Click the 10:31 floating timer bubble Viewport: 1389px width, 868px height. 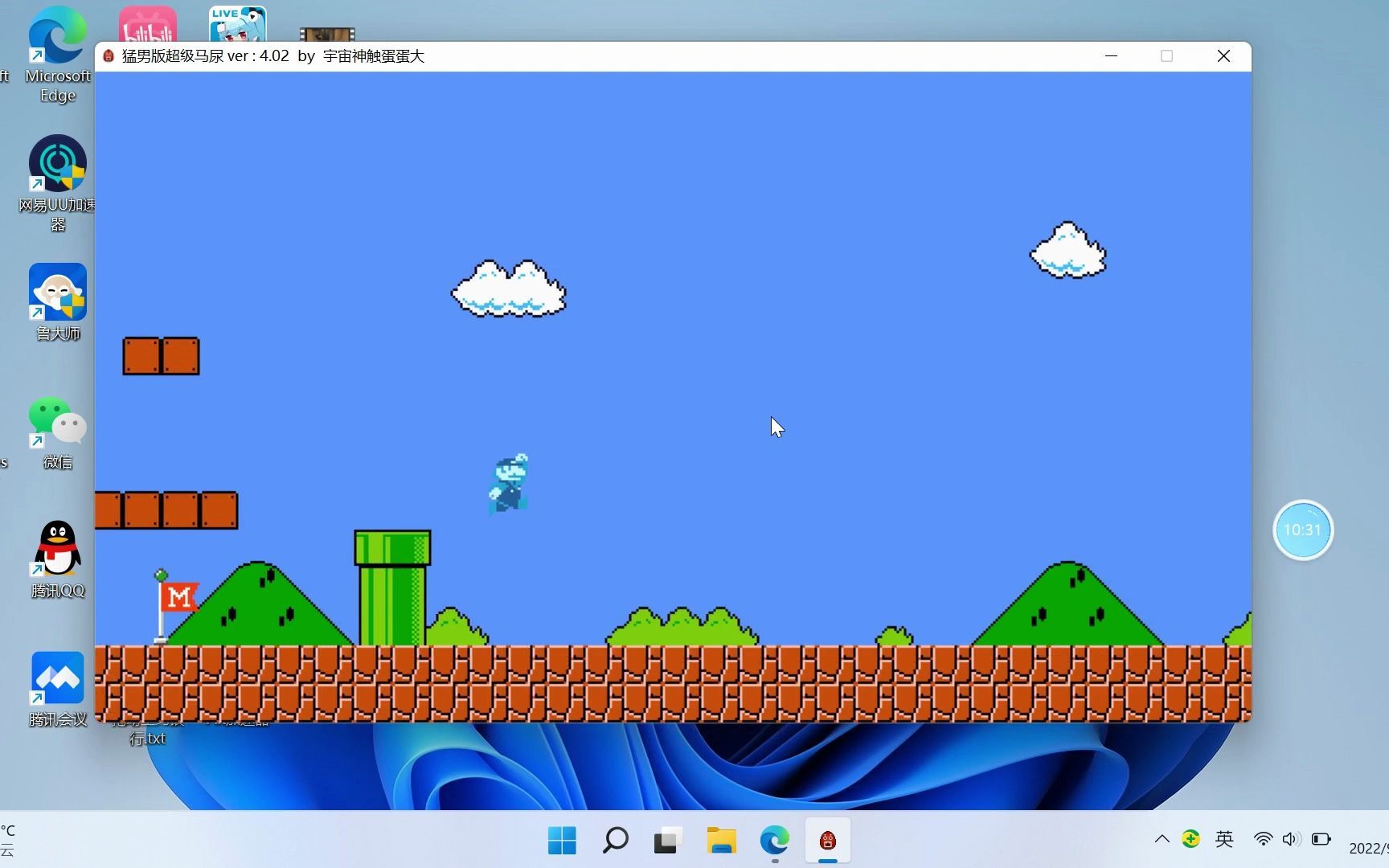(x=1303, y=530)
